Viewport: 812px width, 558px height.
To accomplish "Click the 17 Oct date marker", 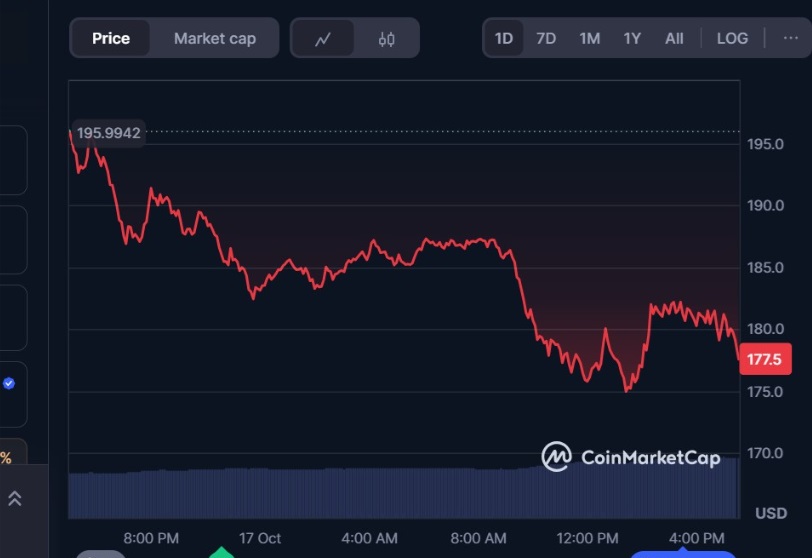I will click(x=260, y=538).
